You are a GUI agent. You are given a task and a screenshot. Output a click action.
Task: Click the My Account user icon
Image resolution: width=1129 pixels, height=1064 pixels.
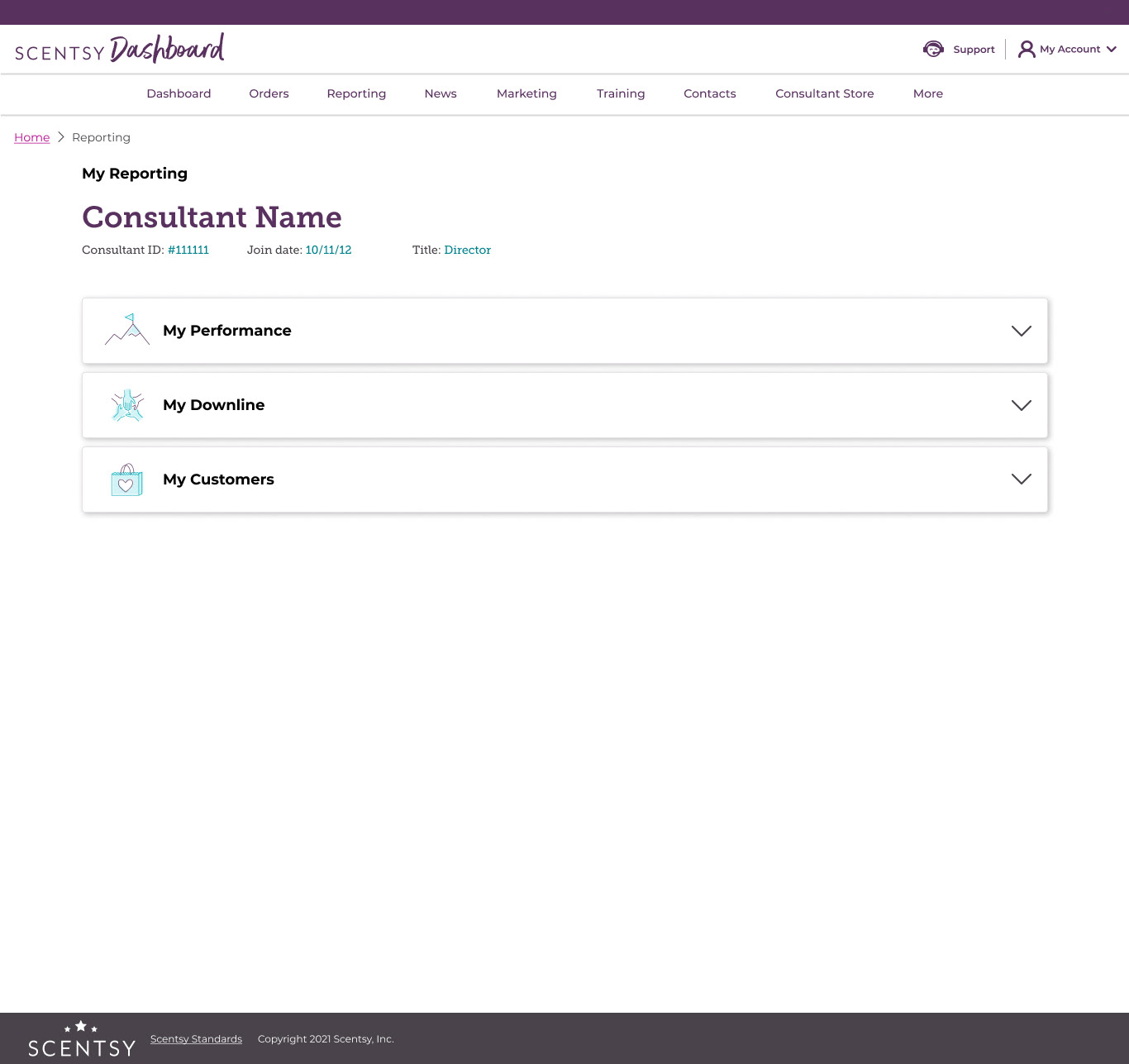(x=1027, y=49)
